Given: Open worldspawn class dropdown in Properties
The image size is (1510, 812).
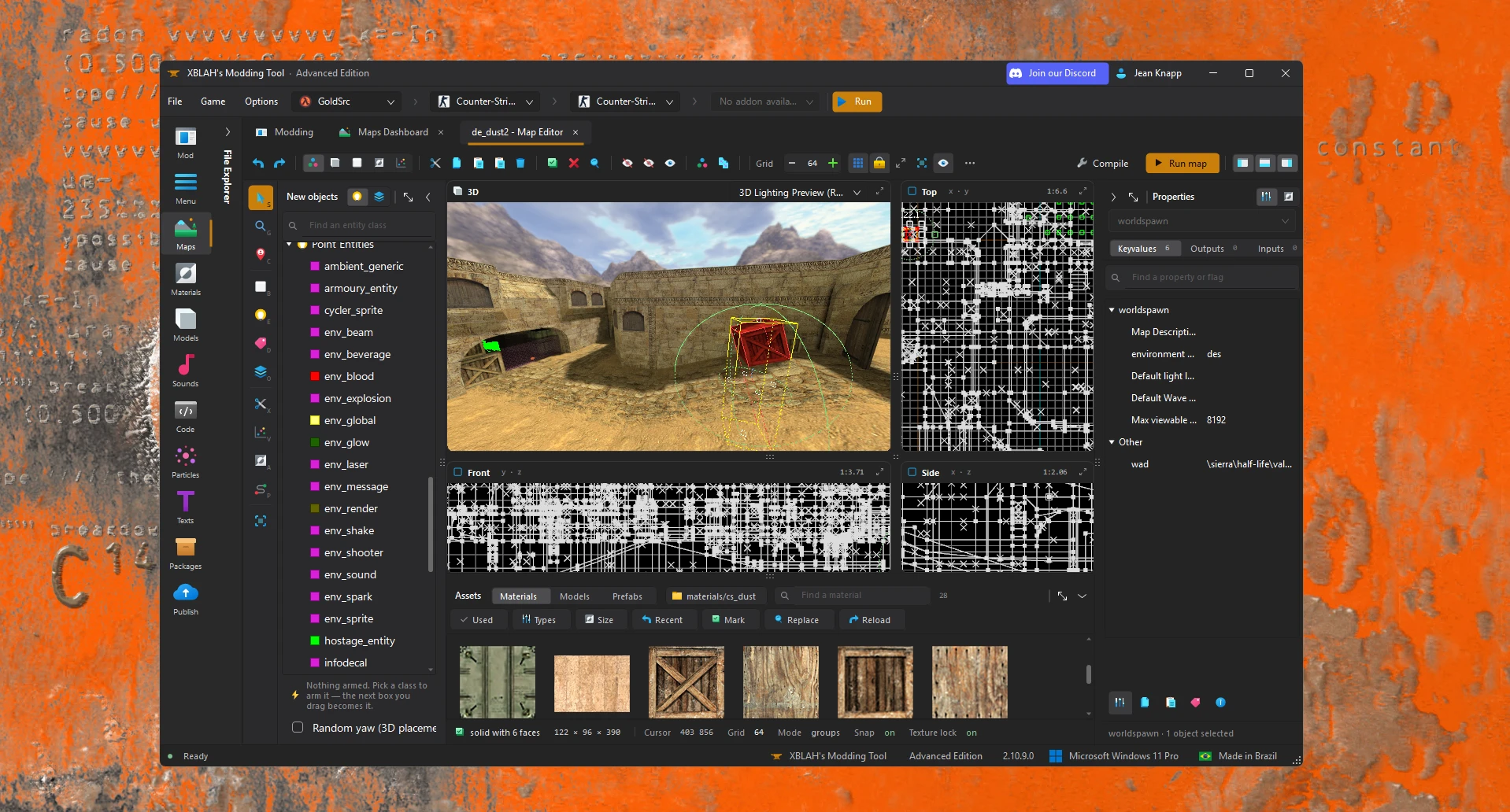Looking at the screenshot, I should 1201,221.
